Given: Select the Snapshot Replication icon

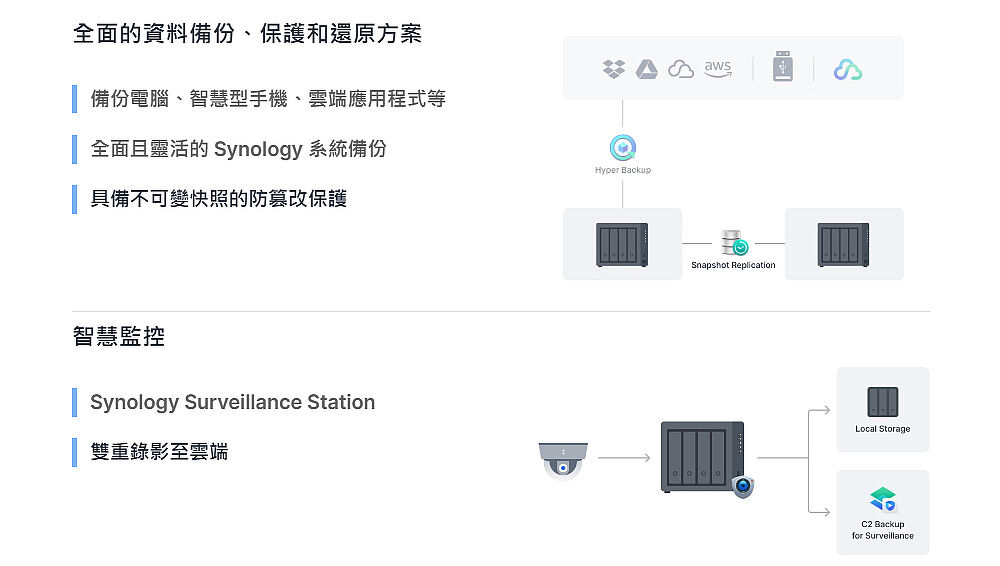Looking at the screenshot, I should pos(733,243).
